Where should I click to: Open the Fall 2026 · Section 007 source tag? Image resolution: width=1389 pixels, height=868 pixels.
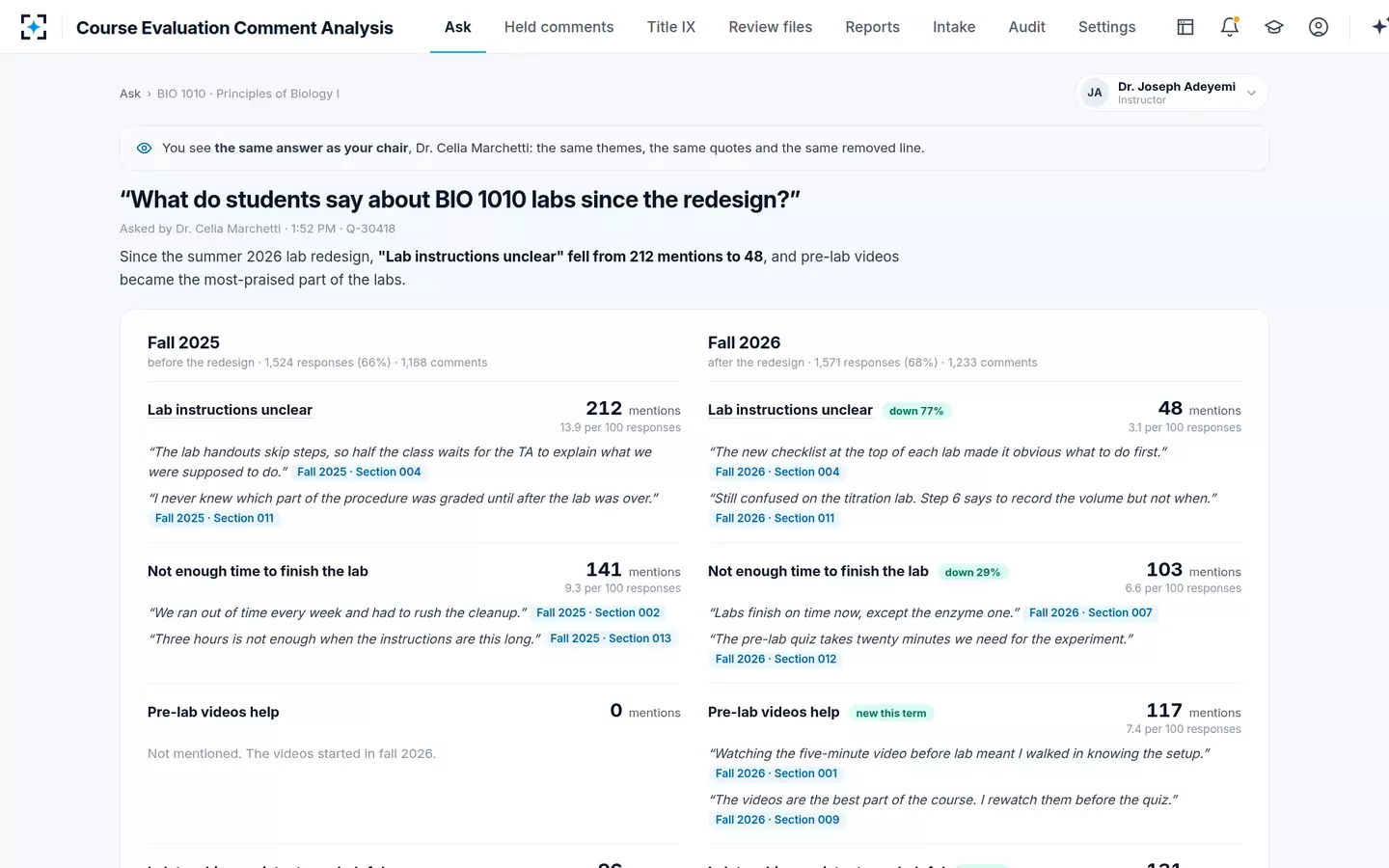pos(1091,612)
